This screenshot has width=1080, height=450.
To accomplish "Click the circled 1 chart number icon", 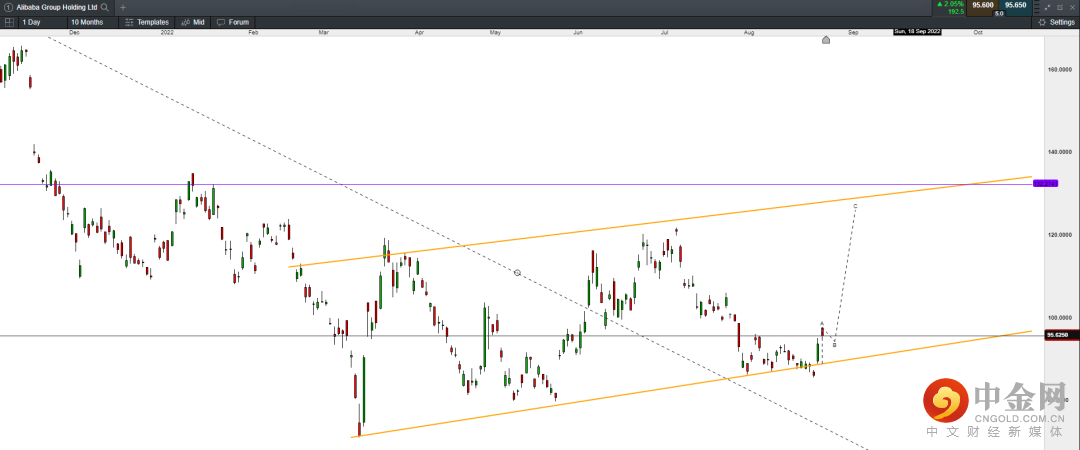I will coord(8,7).
